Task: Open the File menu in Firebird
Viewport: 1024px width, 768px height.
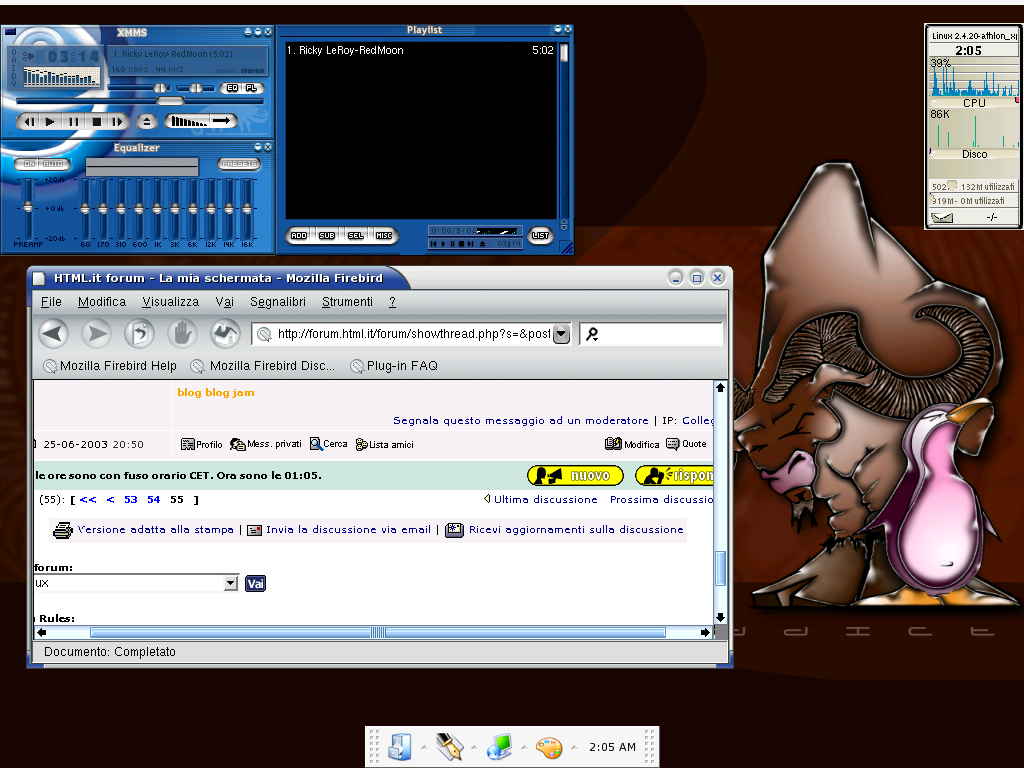Action: 51,302
